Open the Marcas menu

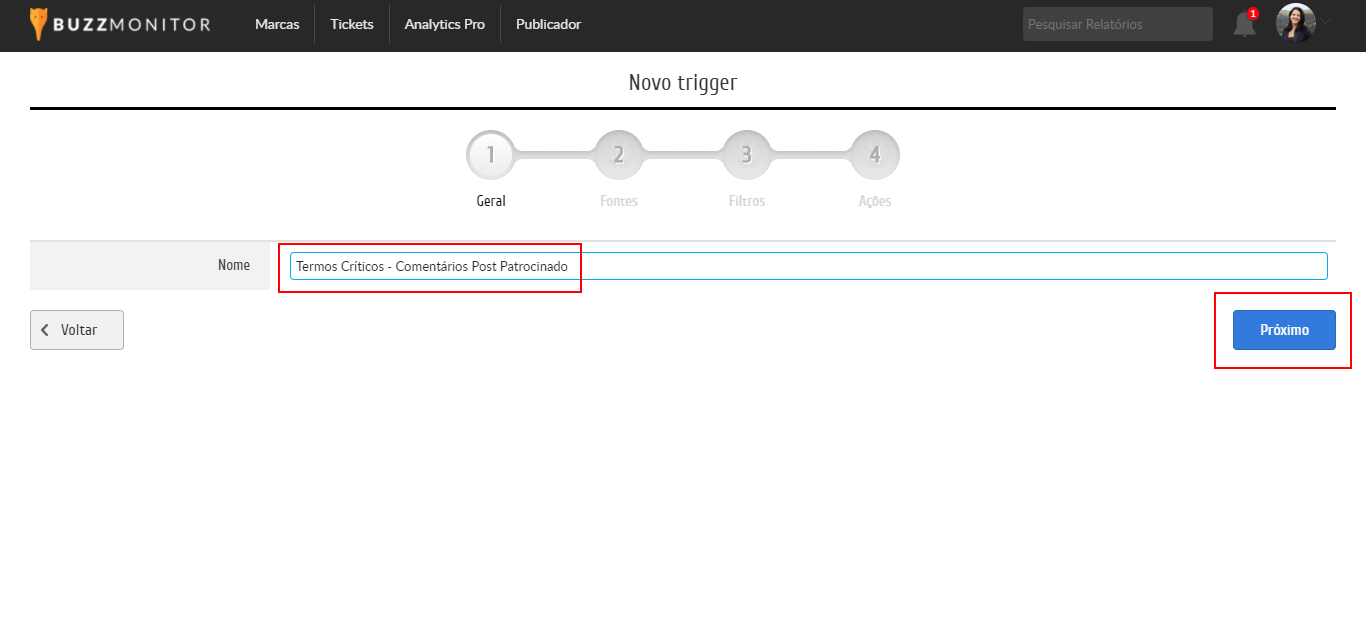(277, 24)
